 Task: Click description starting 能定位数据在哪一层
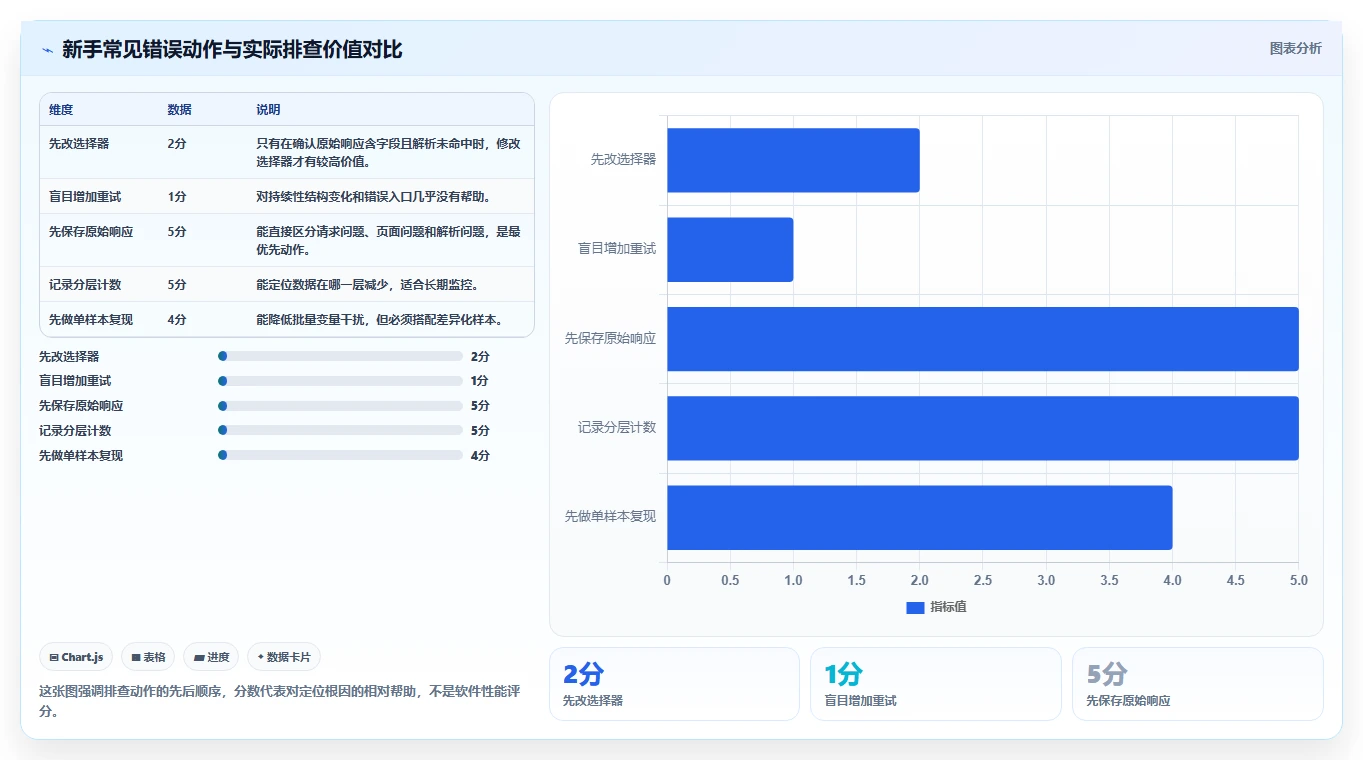click(x=368, y=285)
